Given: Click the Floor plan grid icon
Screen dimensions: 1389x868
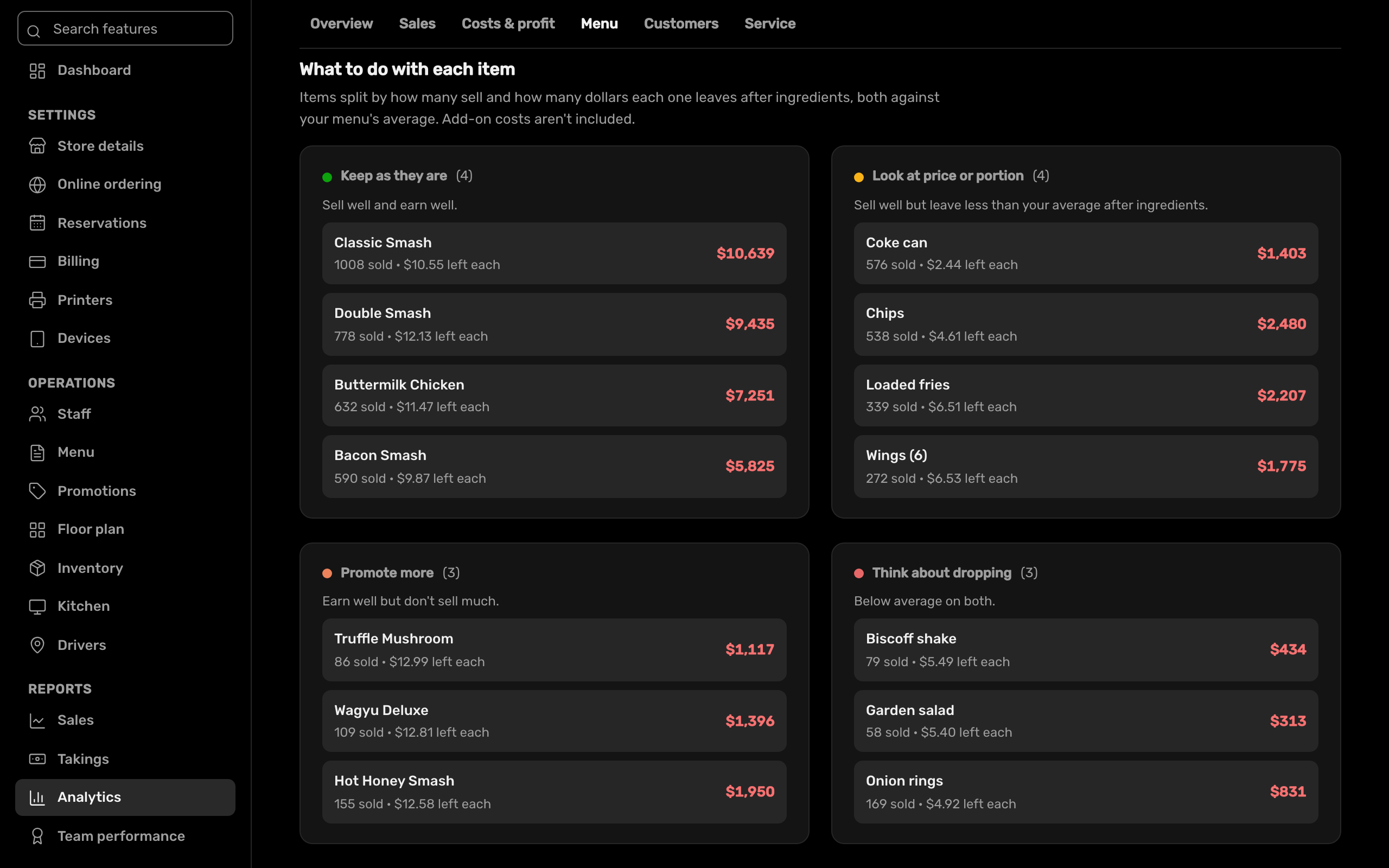Looking at the screenshot, I should coord(37,530).
